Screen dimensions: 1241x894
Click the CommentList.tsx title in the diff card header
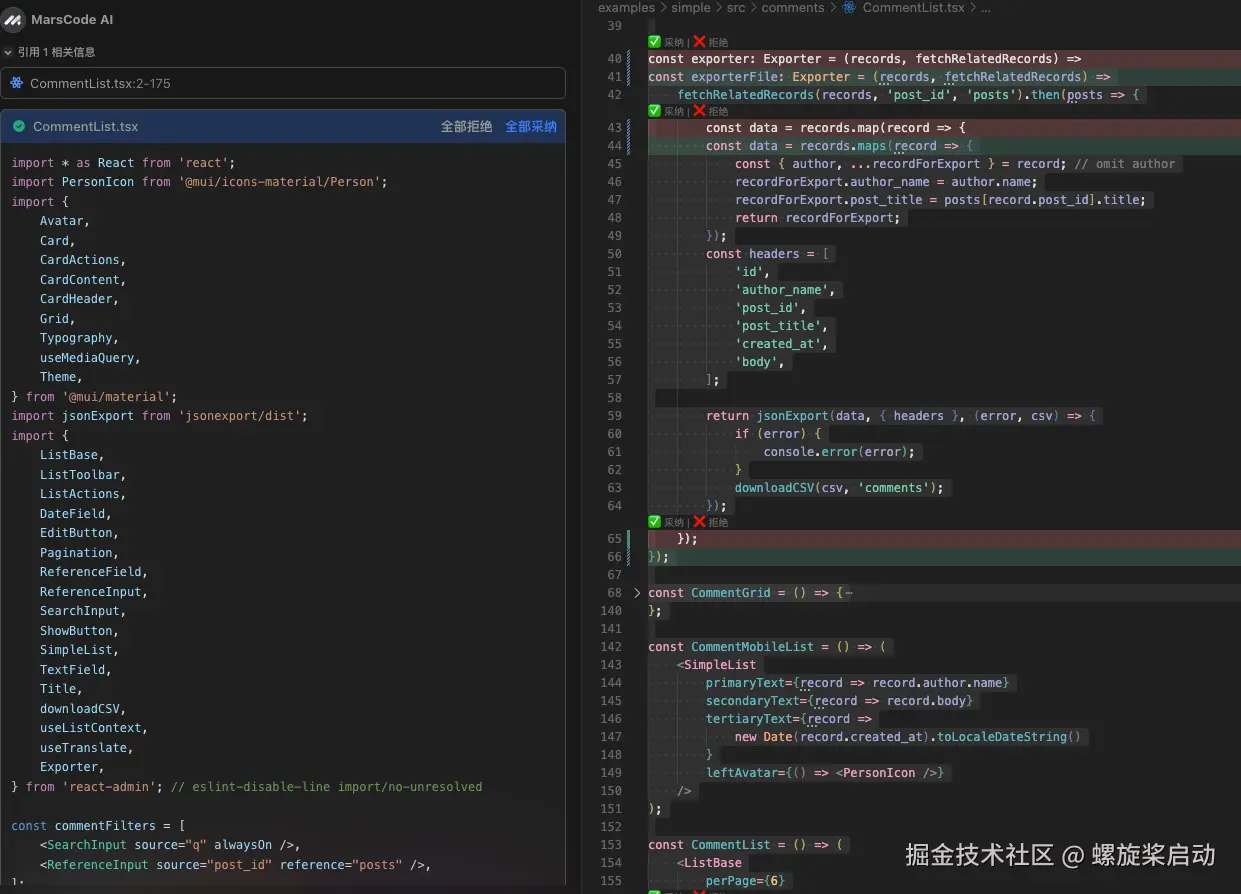click(x=85, y=127)
